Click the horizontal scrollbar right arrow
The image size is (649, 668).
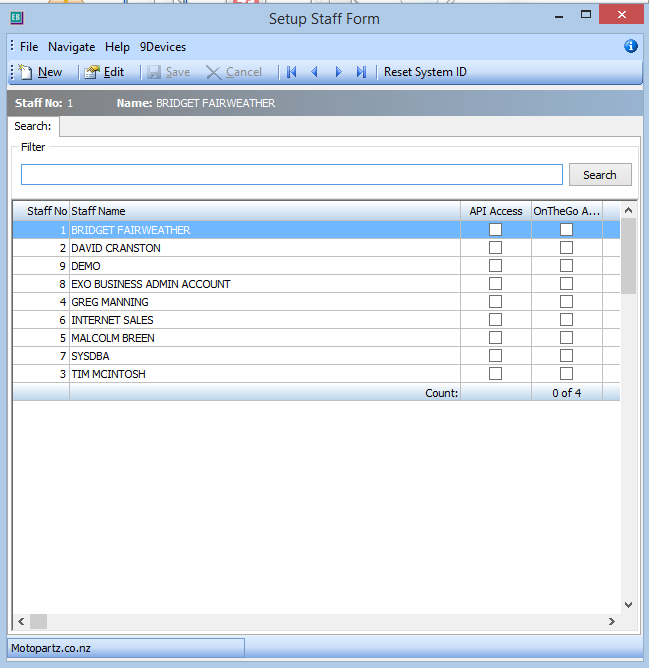coord(612,622)
